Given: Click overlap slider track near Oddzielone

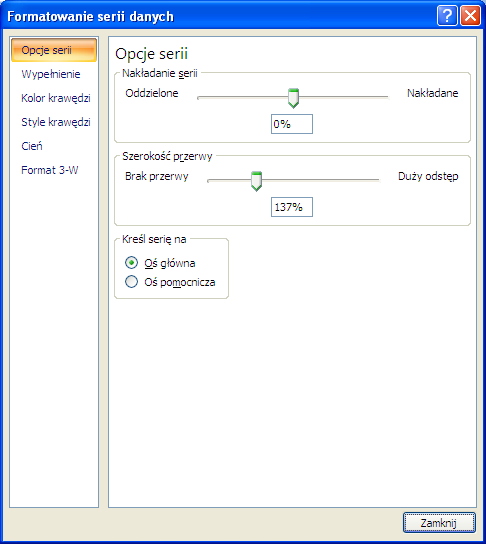Looking at the screenshot, I should click(x=212, y=97).
